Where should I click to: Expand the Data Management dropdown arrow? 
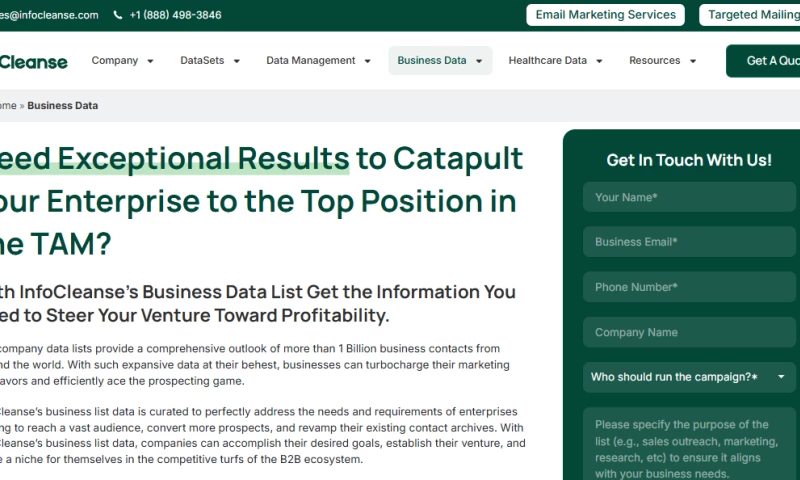point(367,61)
